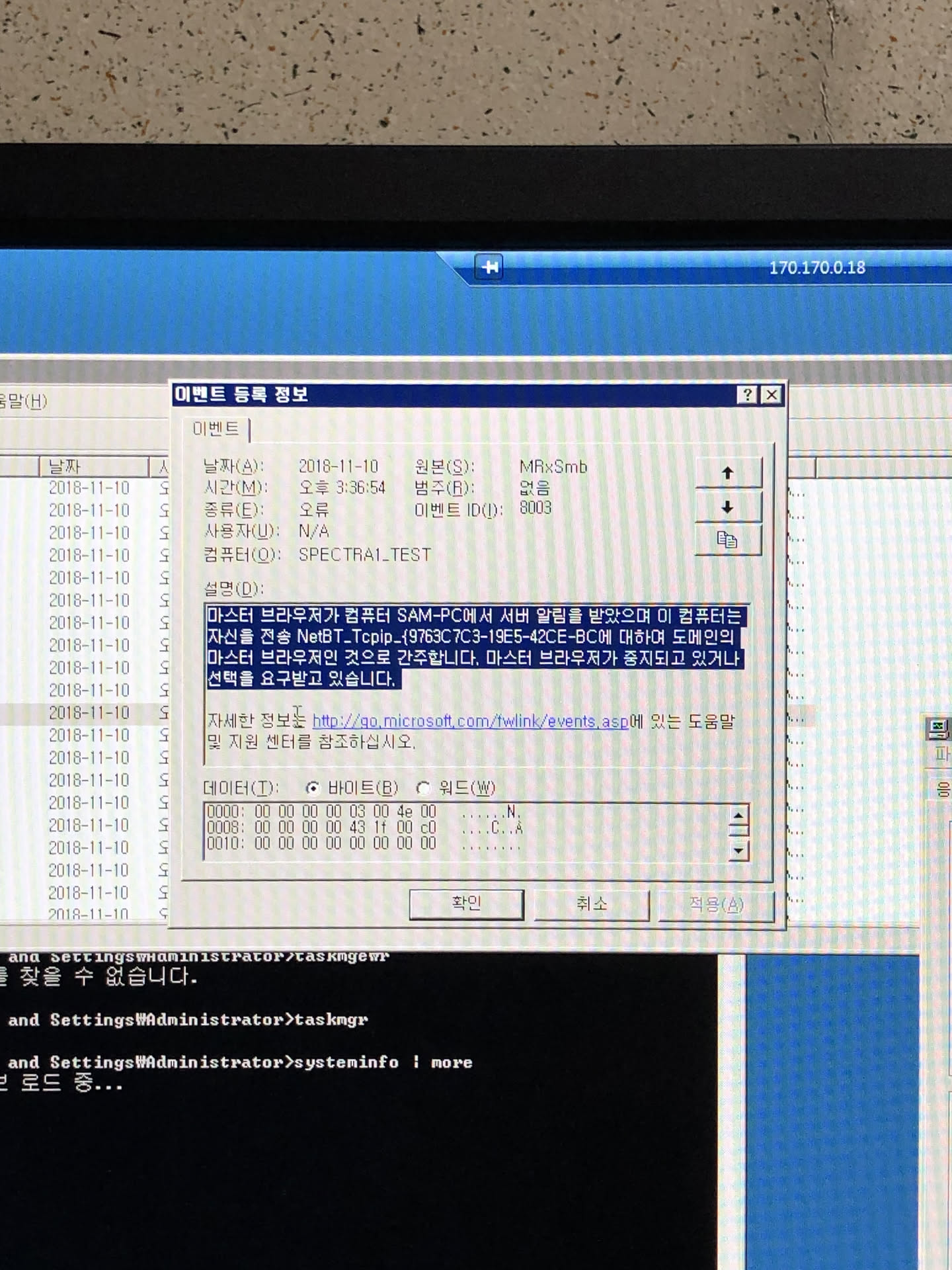
Task: Select the 워드(W) radio button
Action: pyautogui.click(x=424, y=788)
